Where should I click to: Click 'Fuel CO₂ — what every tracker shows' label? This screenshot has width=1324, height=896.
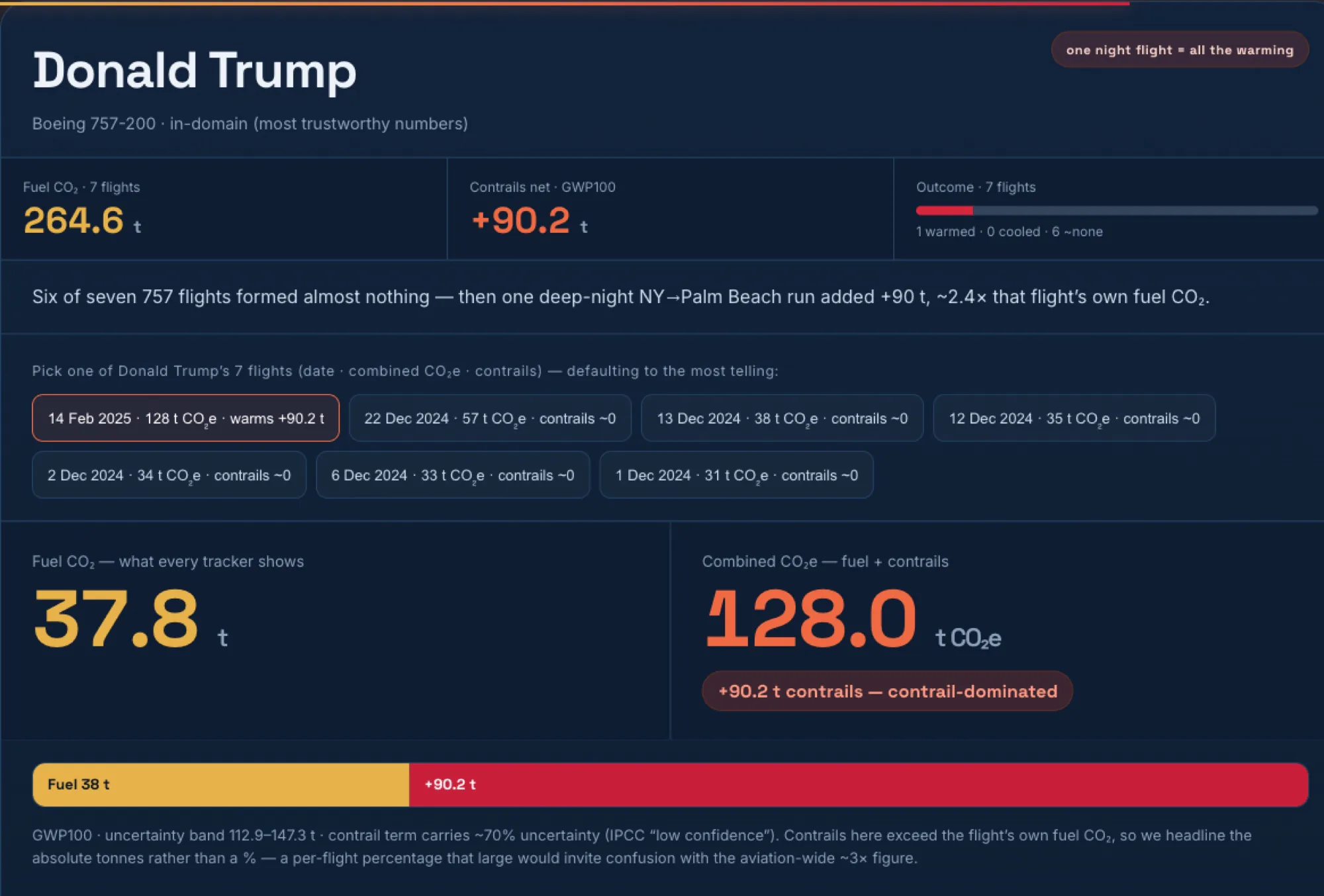168,561
